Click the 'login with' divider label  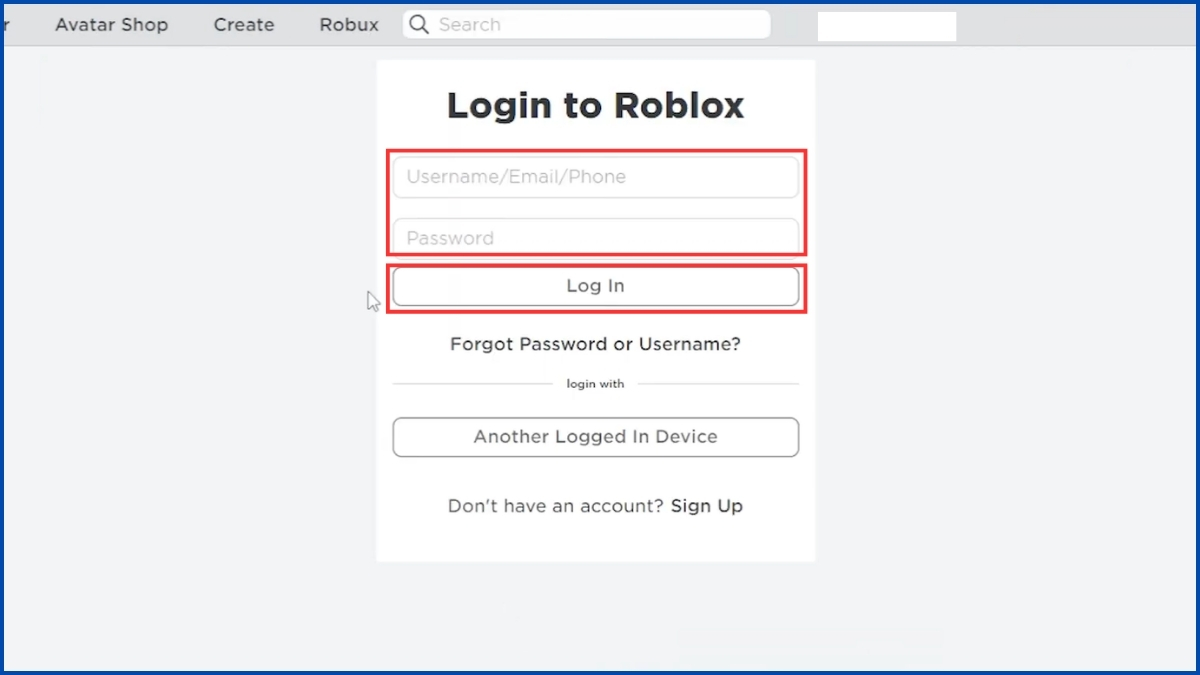coord(595,384)
